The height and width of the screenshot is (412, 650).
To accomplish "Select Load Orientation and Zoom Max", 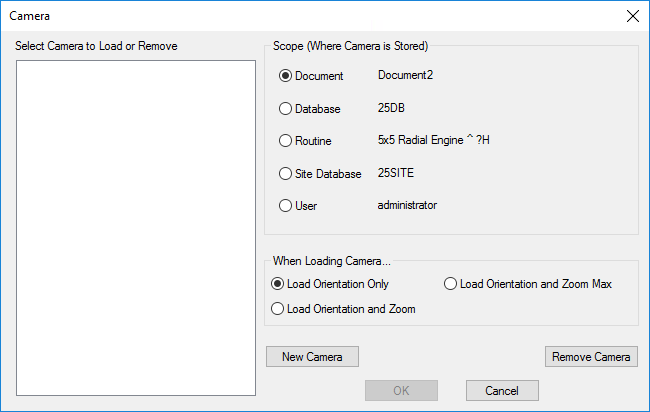I will (451, 284).
